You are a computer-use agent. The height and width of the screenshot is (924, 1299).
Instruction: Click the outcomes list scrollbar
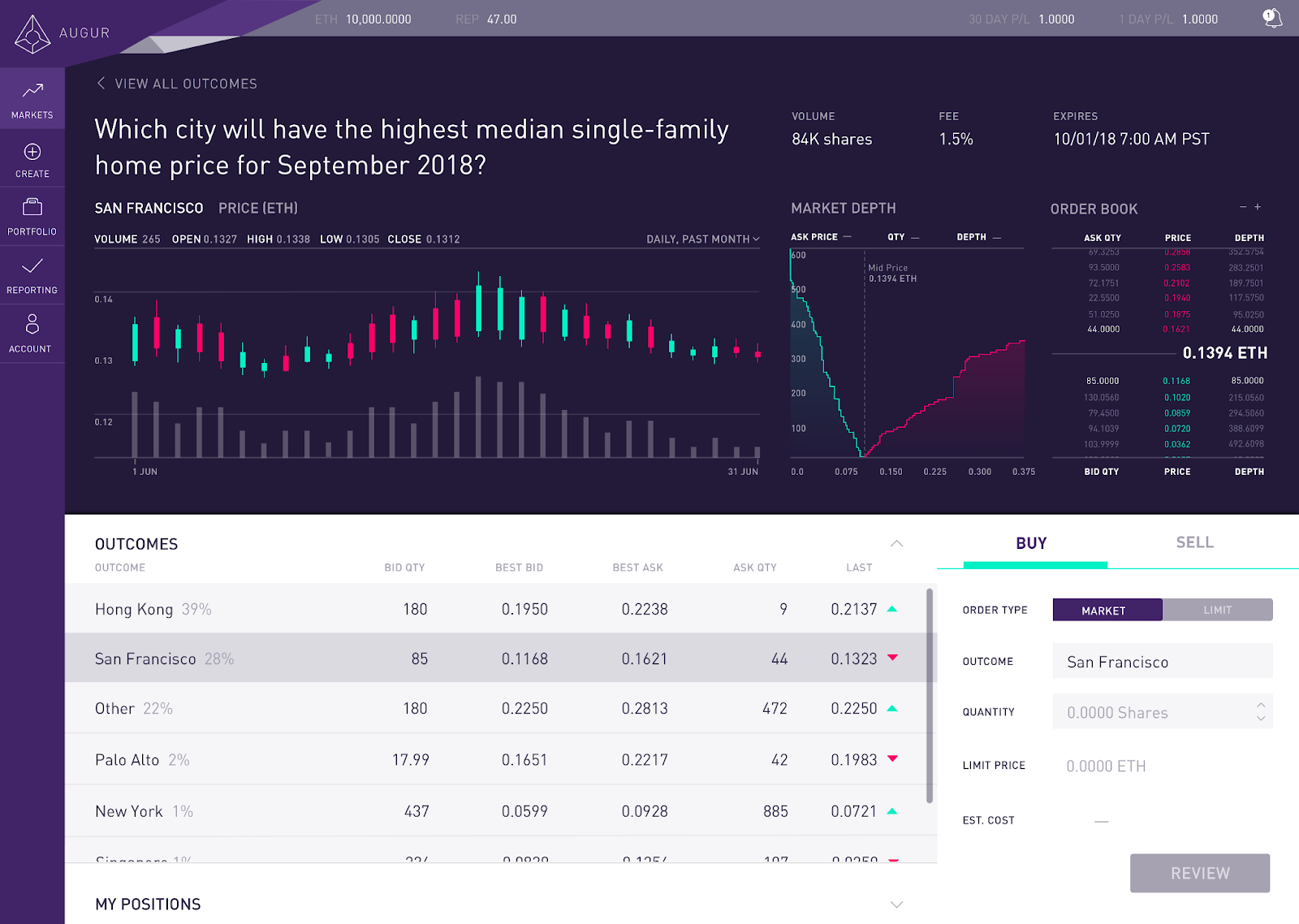coord(930,695)
